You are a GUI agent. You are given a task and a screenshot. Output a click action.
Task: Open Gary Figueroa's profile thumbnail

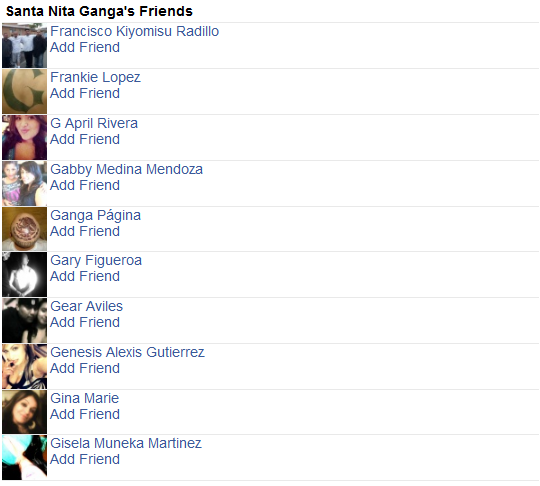click(24, 275)
